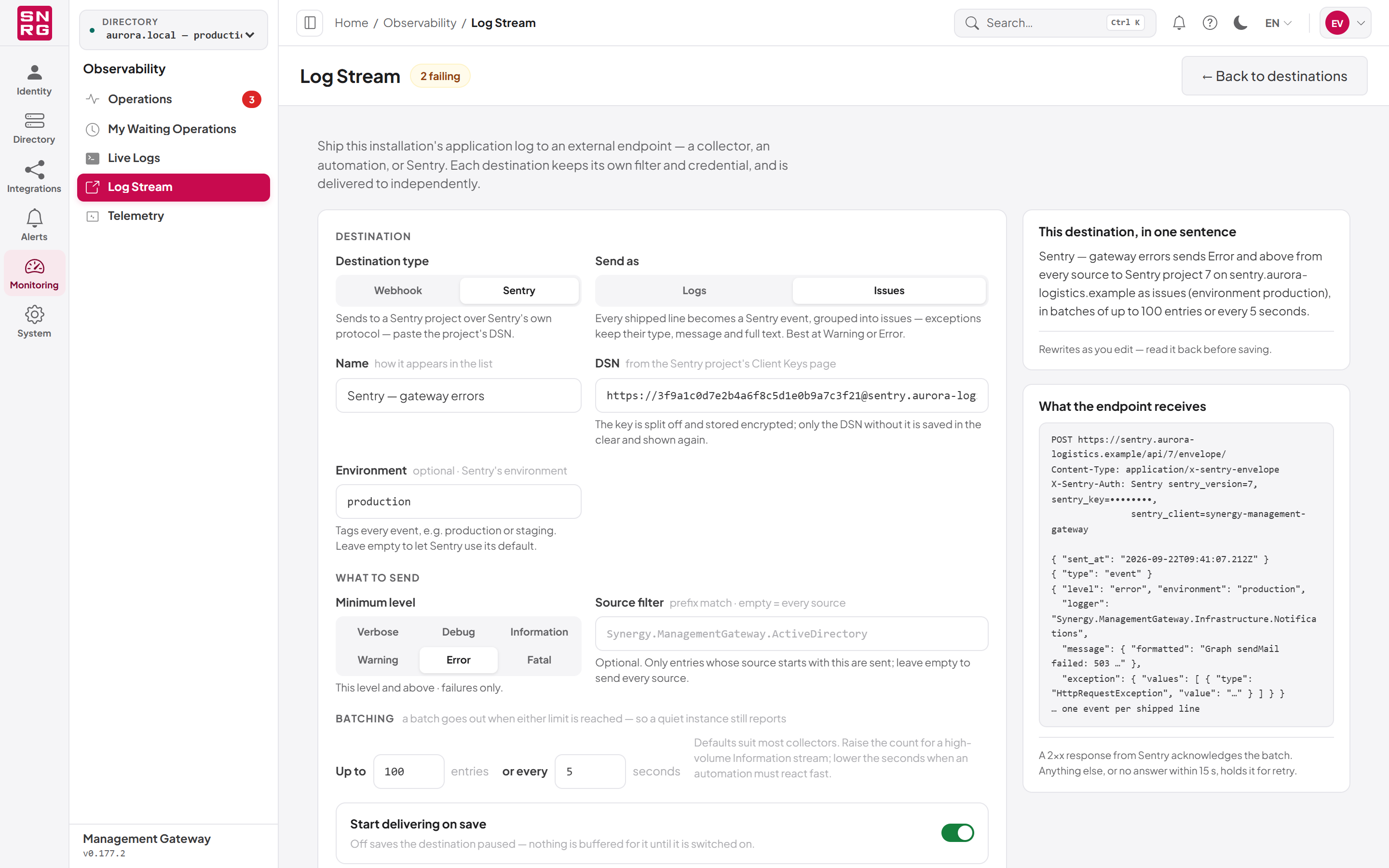Collapse sidebar with panel toggle icon

point(310,23)
